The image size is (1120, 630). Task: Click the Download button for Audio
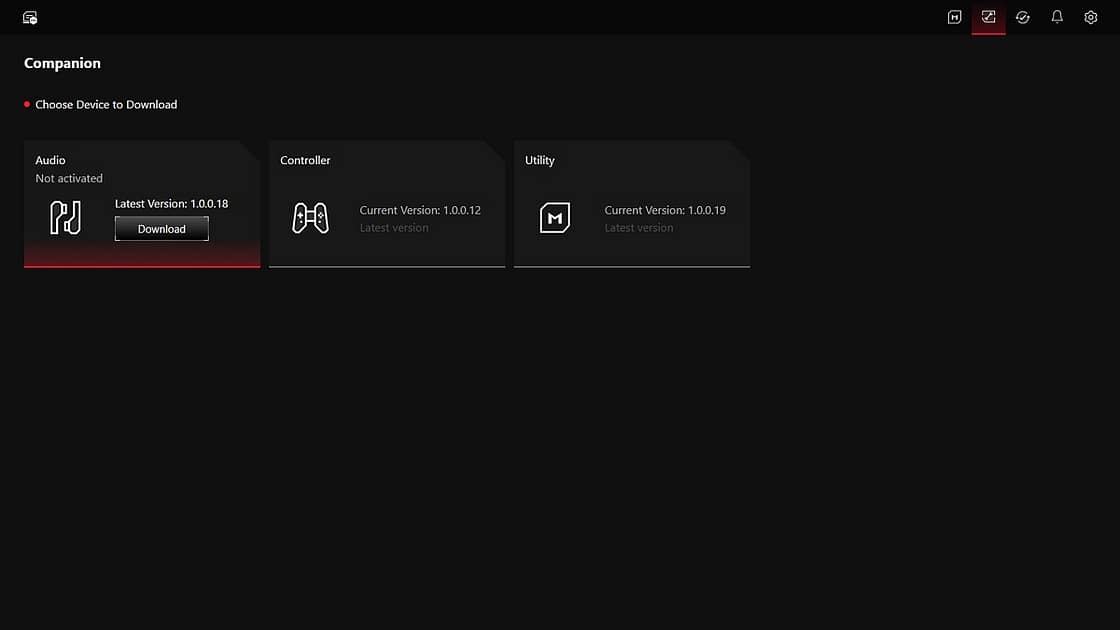pyautogui.click(x=162, y=229)
